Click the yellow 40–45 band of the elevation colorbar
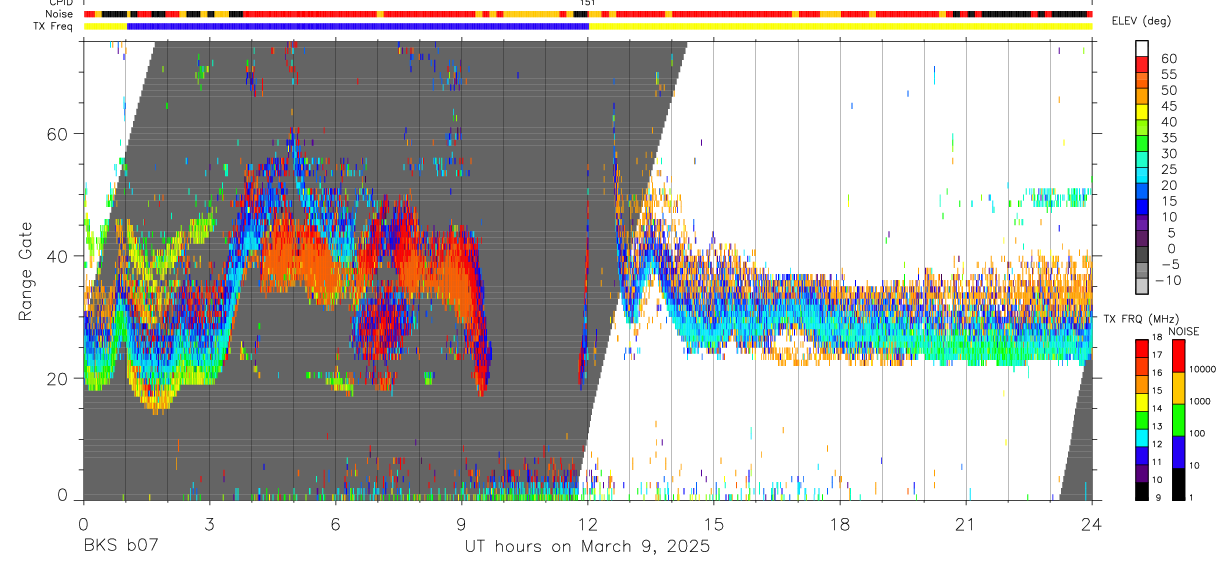1228x567 pixels. coord(1142,114)
